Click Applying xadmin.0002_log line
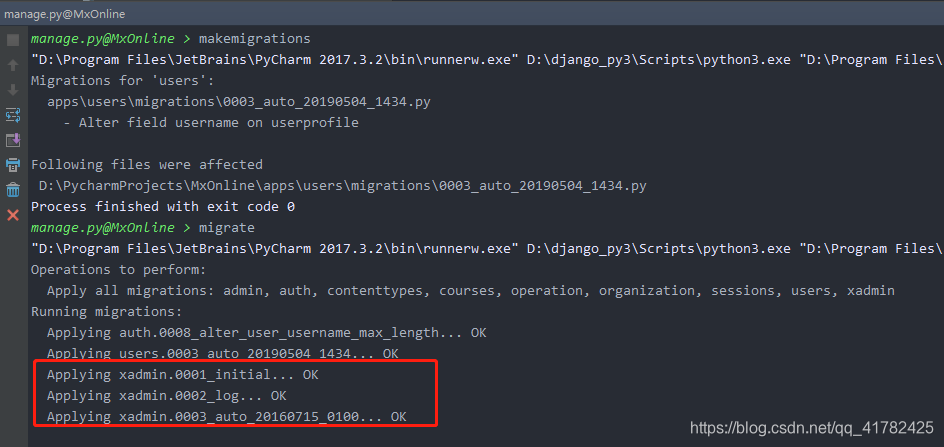The image size is (944, 447). (x=167, y=396)
